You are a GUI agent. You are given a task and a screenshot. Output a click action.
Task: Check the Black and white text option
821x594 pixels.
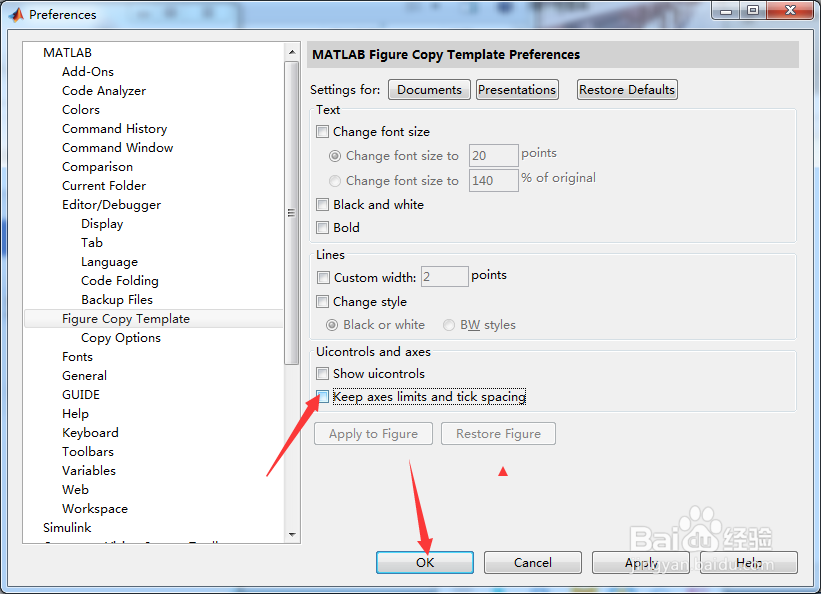(324, 204)
